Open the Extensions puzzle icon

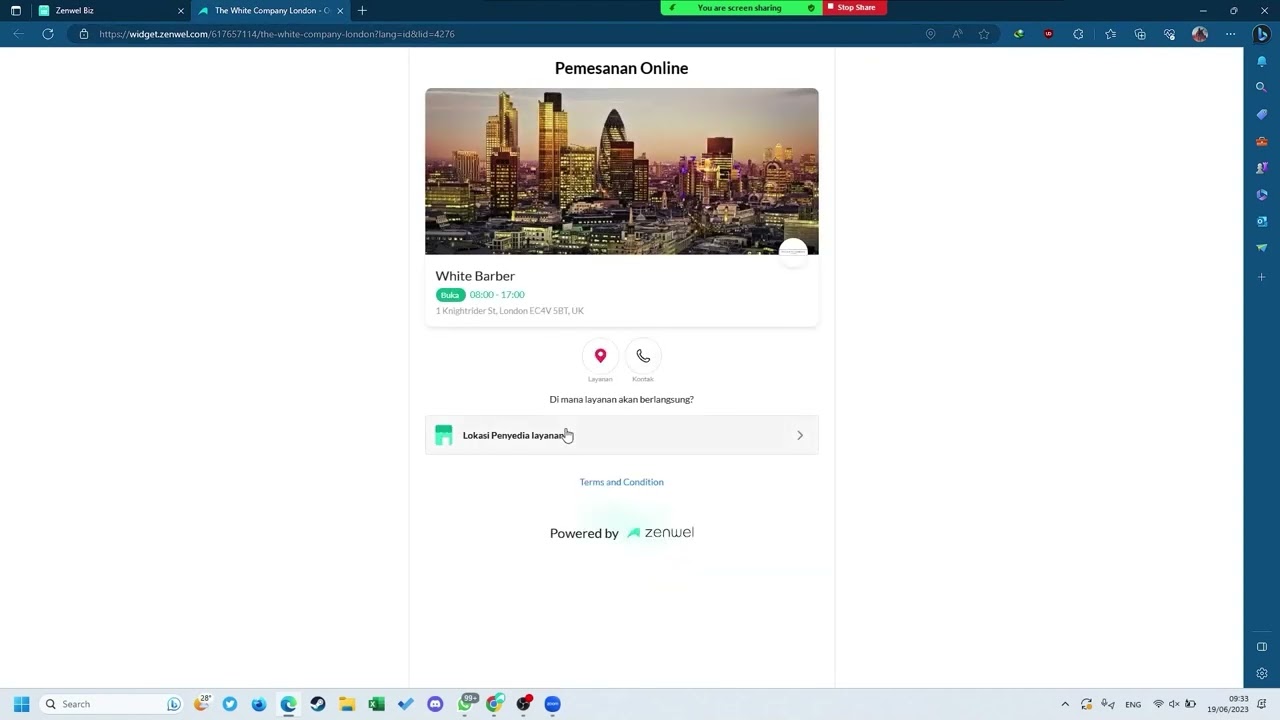coord(1078,34)
